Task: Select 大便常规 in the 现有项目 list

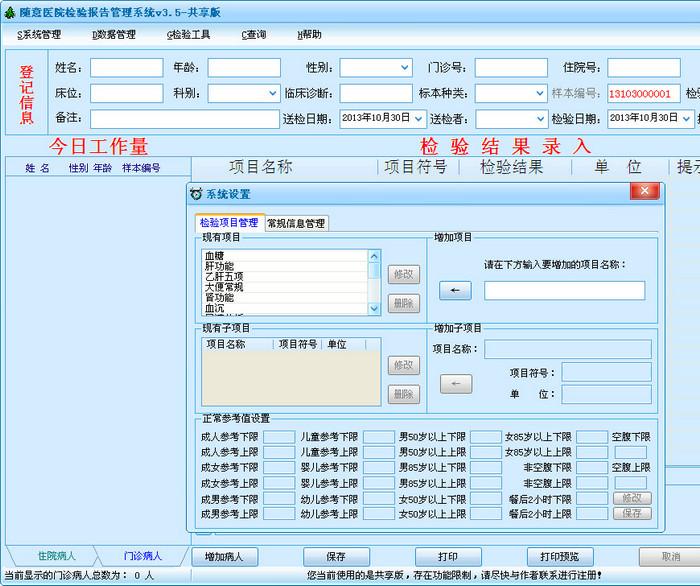Action: coord(284,287)
